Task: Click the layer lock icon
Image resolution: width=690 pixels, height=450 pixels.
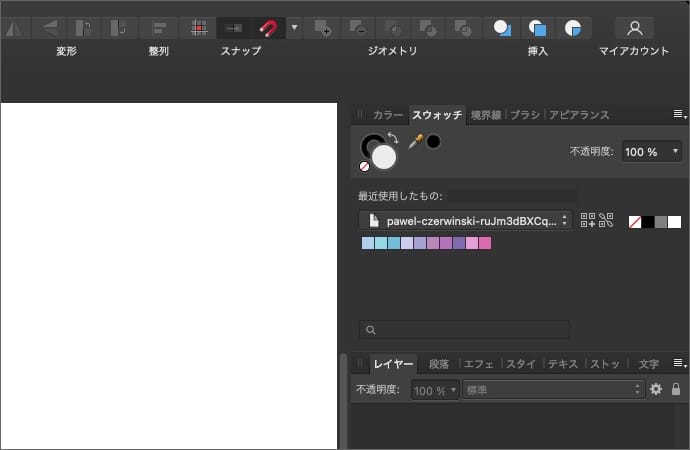Action: click(x=676, y=389)
